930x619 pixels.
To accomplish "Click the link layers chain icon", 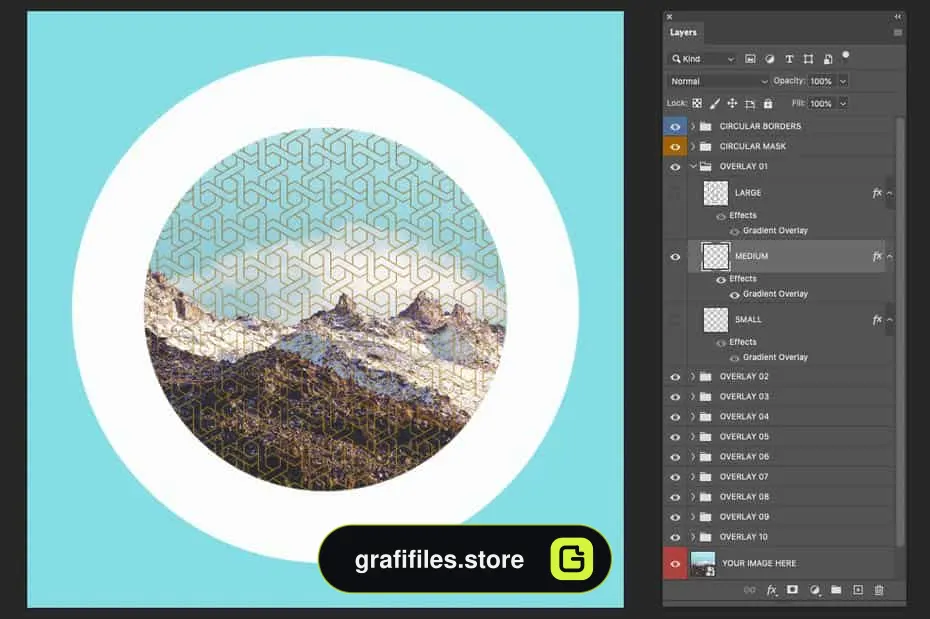I will coord(750,590).
